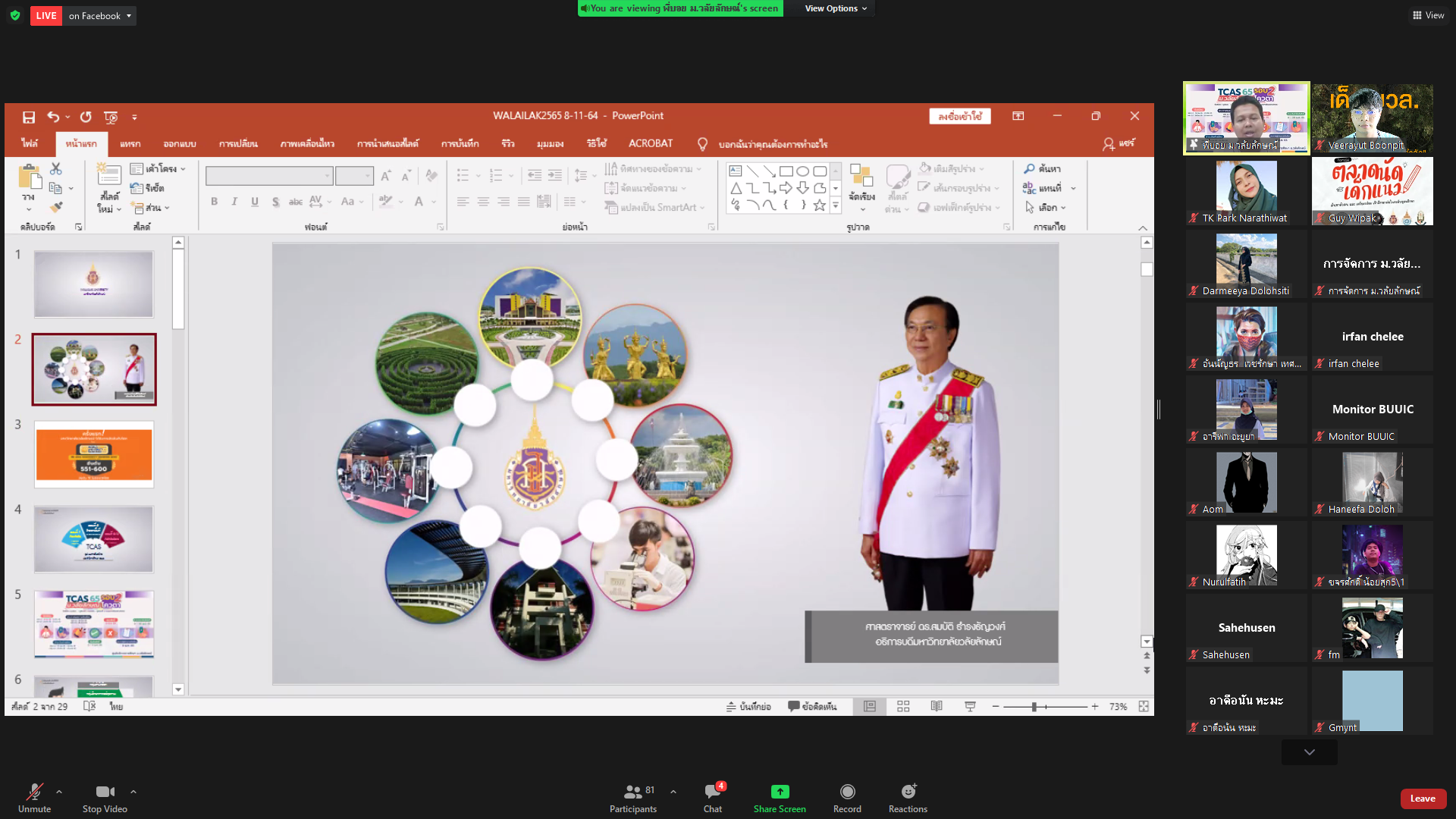Open the Reactions menu

click(908, 798)
